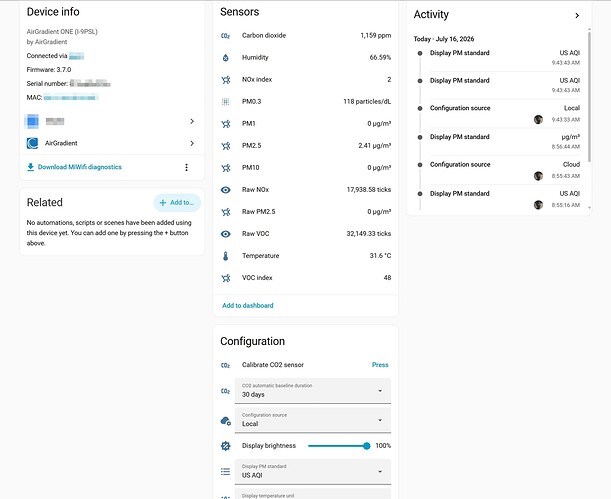Click the Raw NOx eye icon
The image size is (611, 499).
[225, 190]
